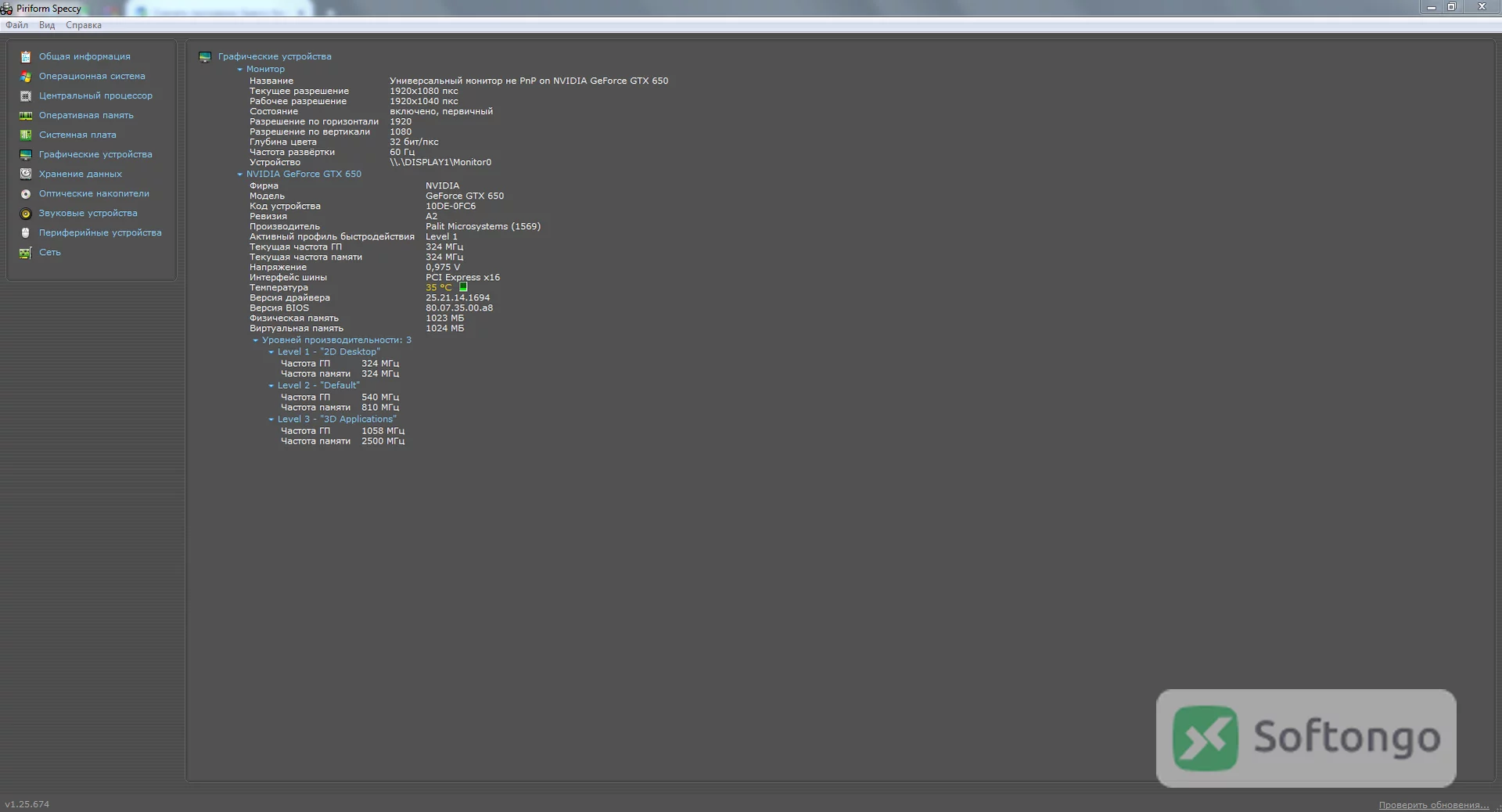Viewport: 1502px width, 812px height.
Task: Click the Хранение данных disk icon
Action: coord(26,174)
